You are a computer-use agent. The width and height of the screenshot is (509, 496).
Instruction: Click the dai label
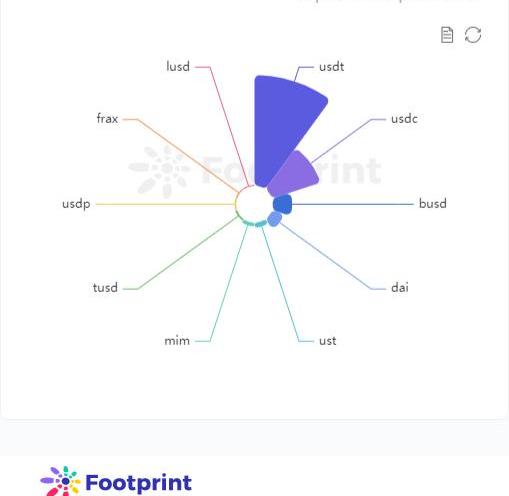(400, 287)
